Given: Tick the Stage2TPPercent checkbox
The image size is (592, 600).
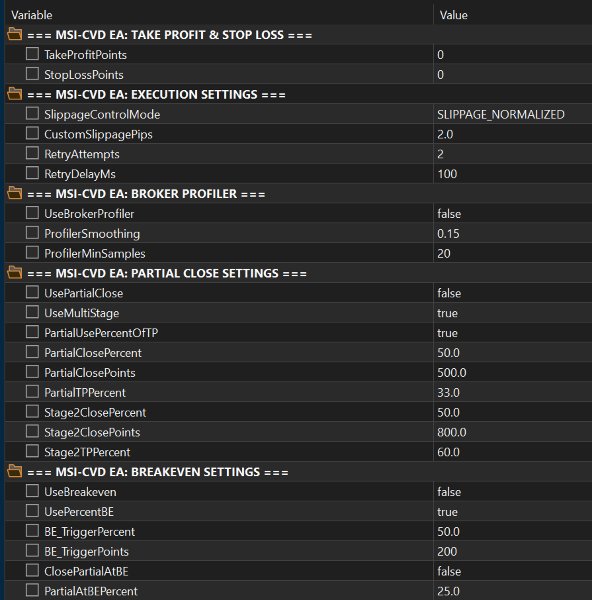Looking at the screenshot, I should pos(32,452).
